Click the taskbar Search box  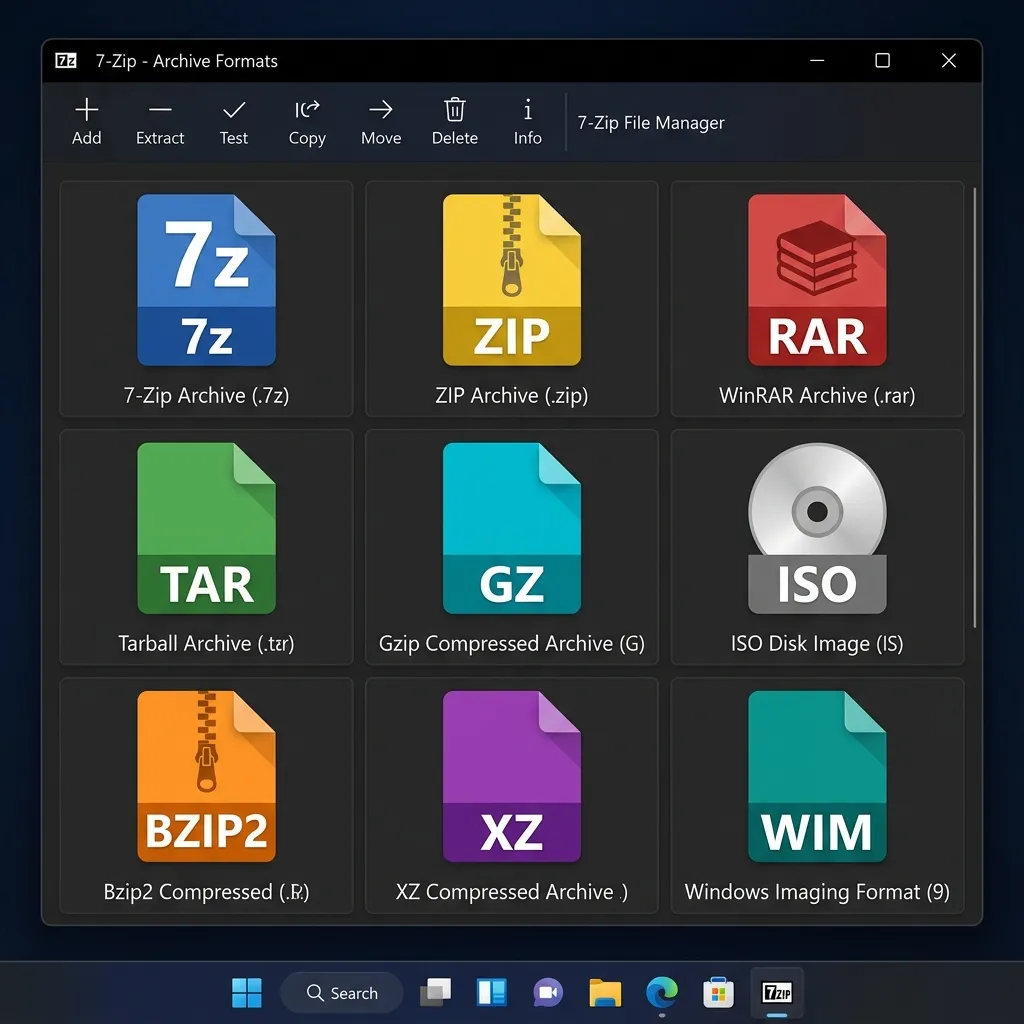click(x=342, y=993)
